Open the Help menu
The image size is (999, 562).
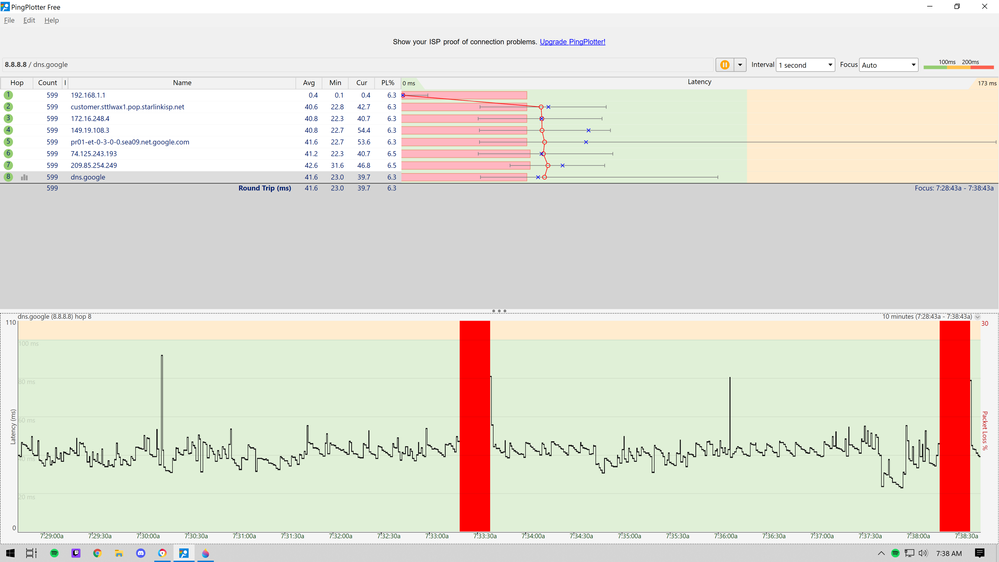click(52, 20)
